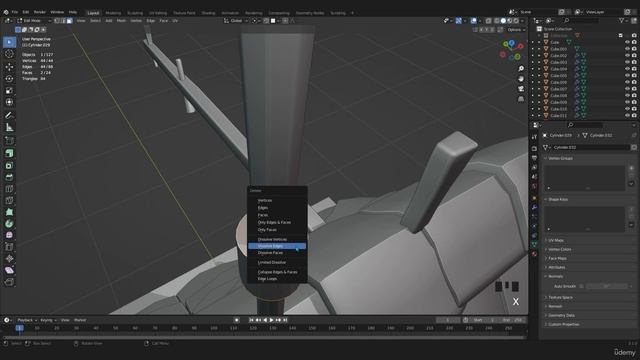Screen dimensions: 640x360
Task: Open the Playback dropdown in timeline
Action: tap(27, 320)
